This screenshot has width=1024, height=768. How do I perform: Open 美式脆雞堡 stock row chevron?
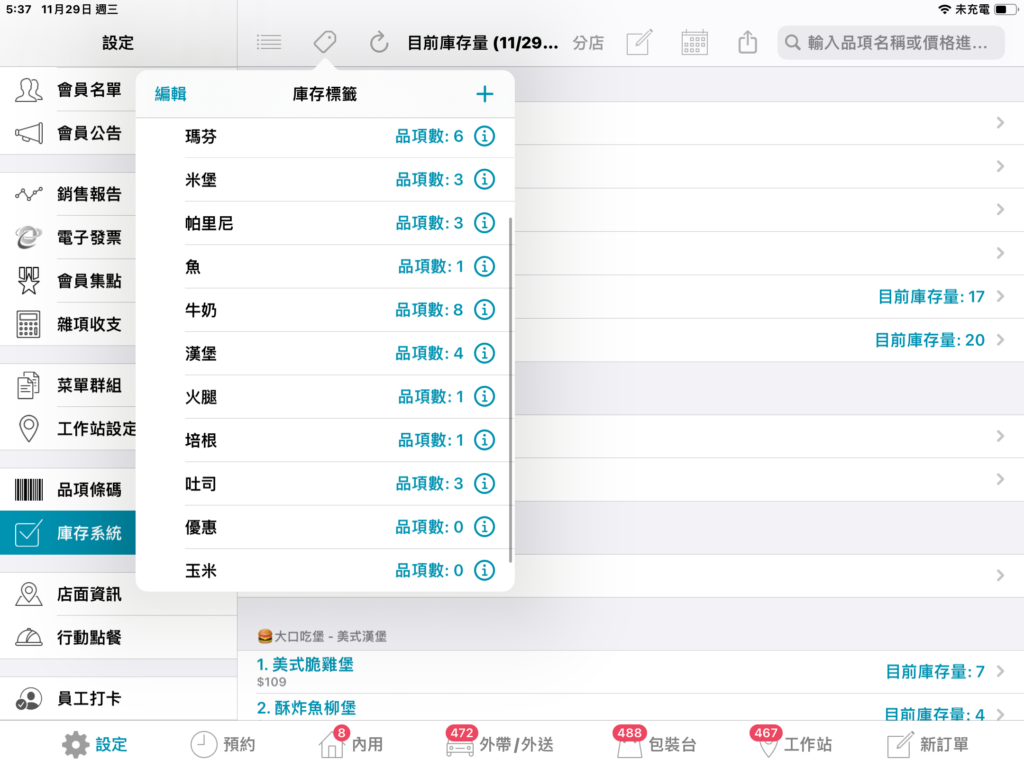click(1000, 671)
